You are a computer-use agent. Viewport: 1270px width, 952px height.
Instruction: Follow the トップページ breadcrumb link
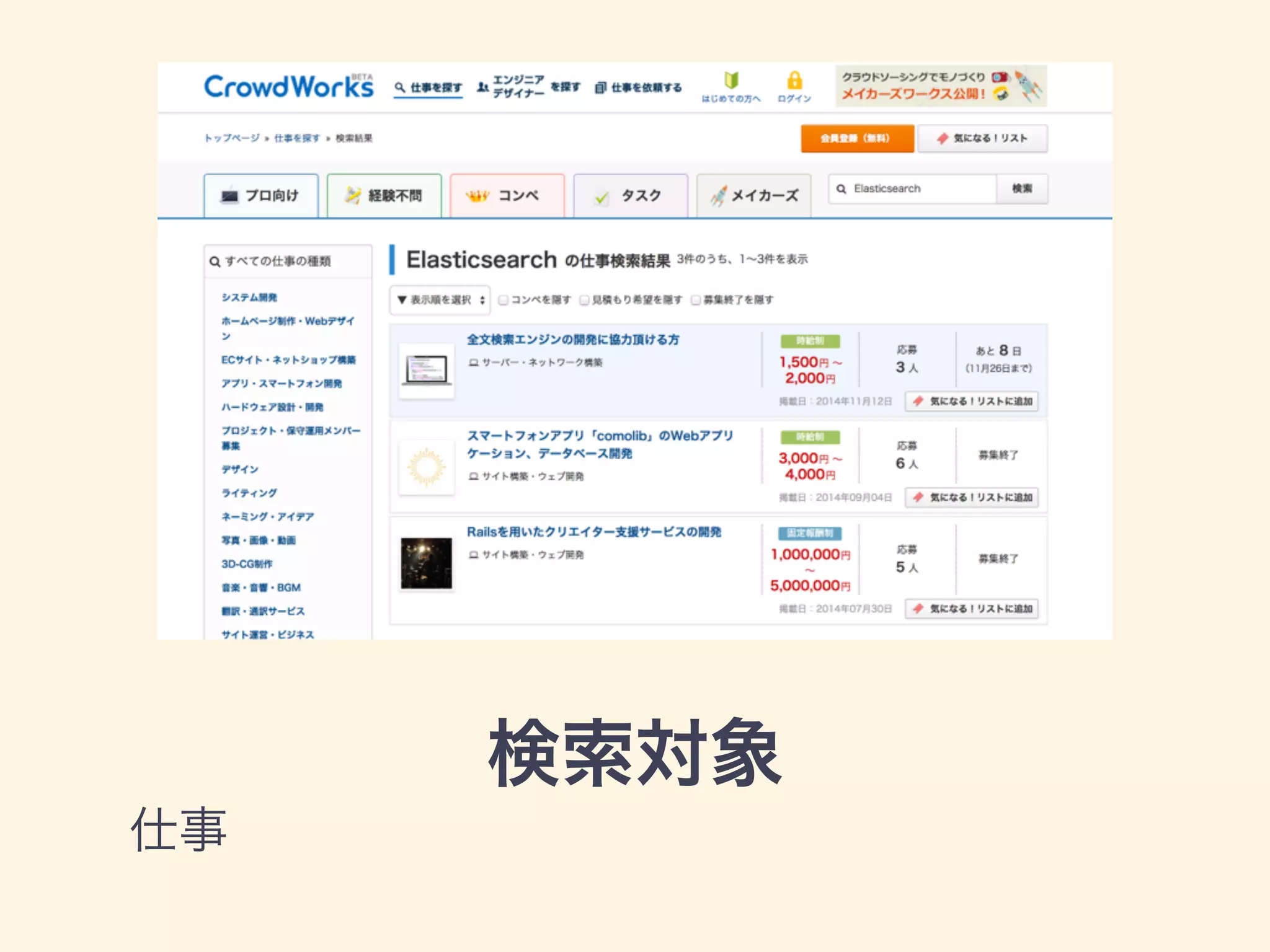point(232,138)
